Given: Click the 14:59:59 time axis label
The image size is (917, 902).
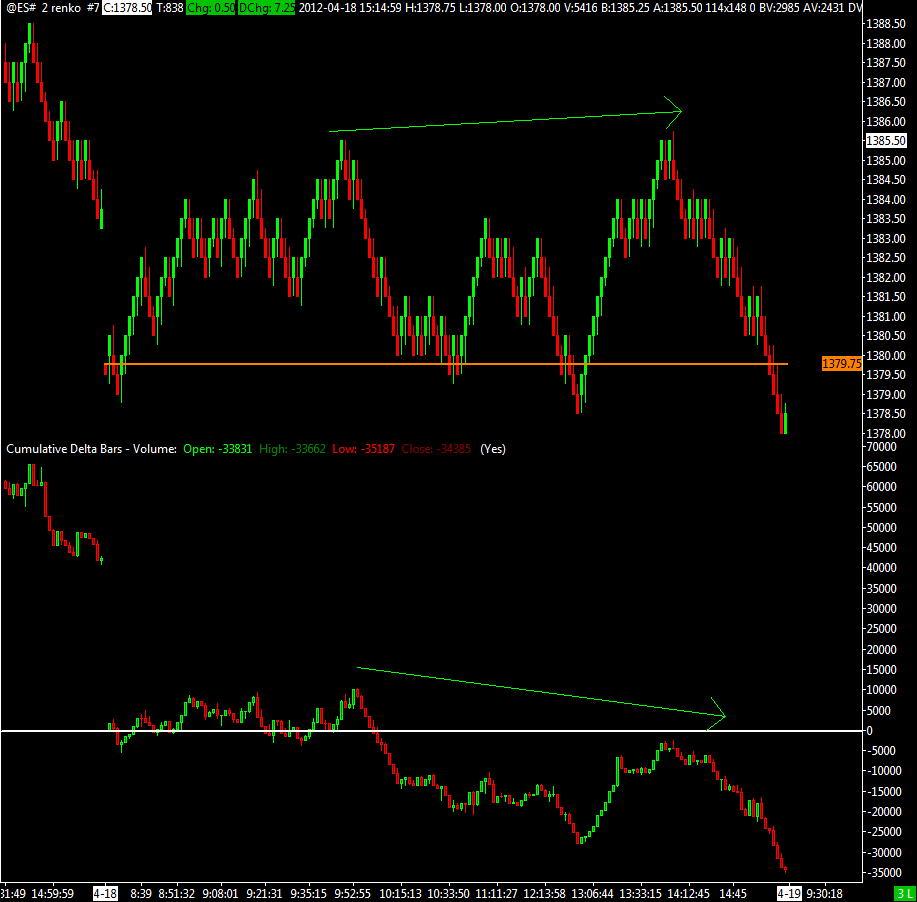Looking at the screenshot, I should pos(53,894).
